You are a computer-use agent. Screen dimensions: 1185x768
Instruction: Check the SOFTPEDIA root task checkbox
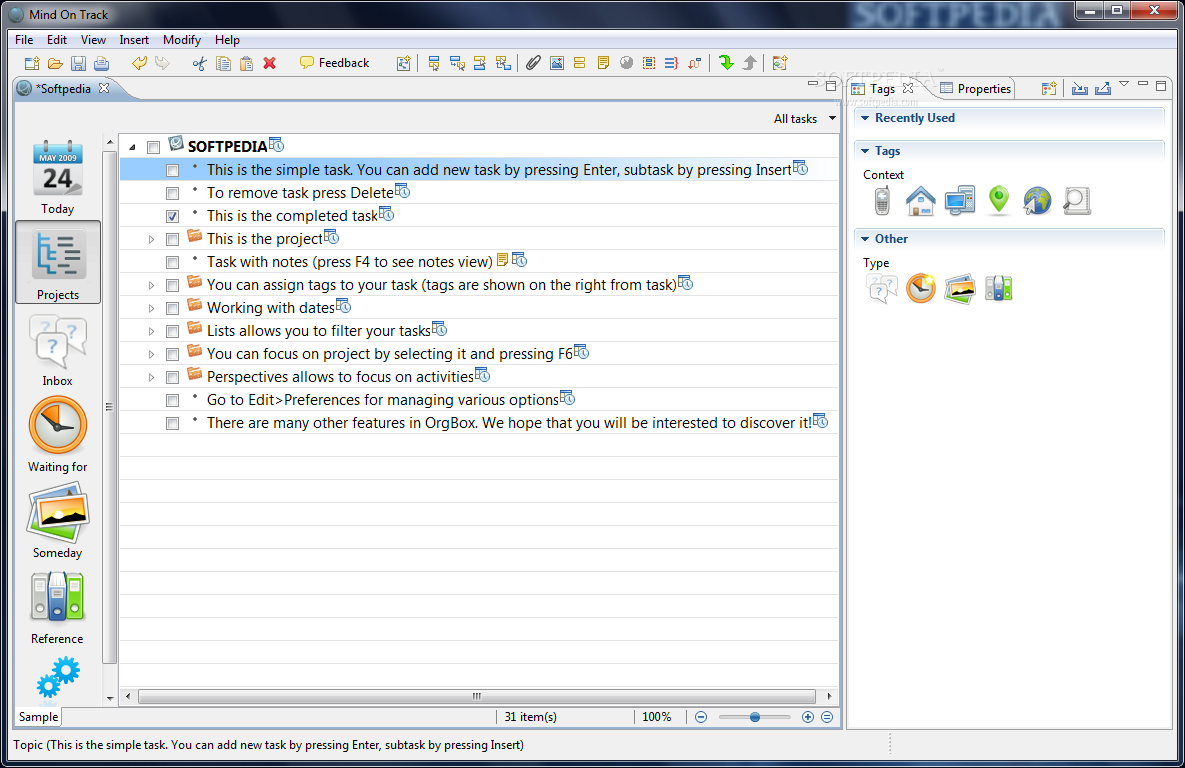click(153, 147)
